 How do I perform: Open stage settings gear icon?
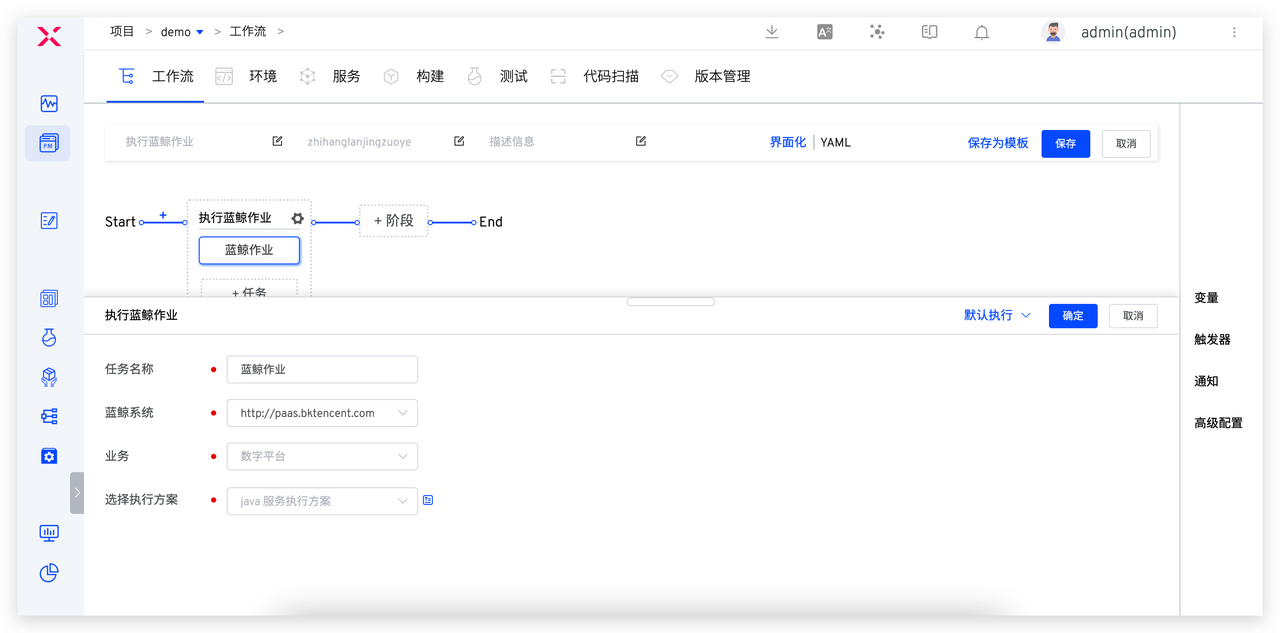pyautogui.click(x=297, y=218)
